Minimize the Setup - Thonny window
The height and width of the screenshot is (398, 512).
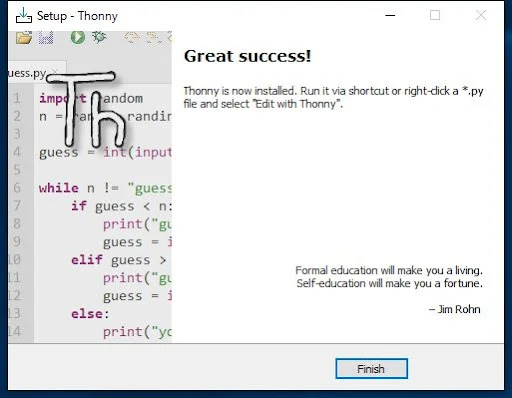coord(390,15)
